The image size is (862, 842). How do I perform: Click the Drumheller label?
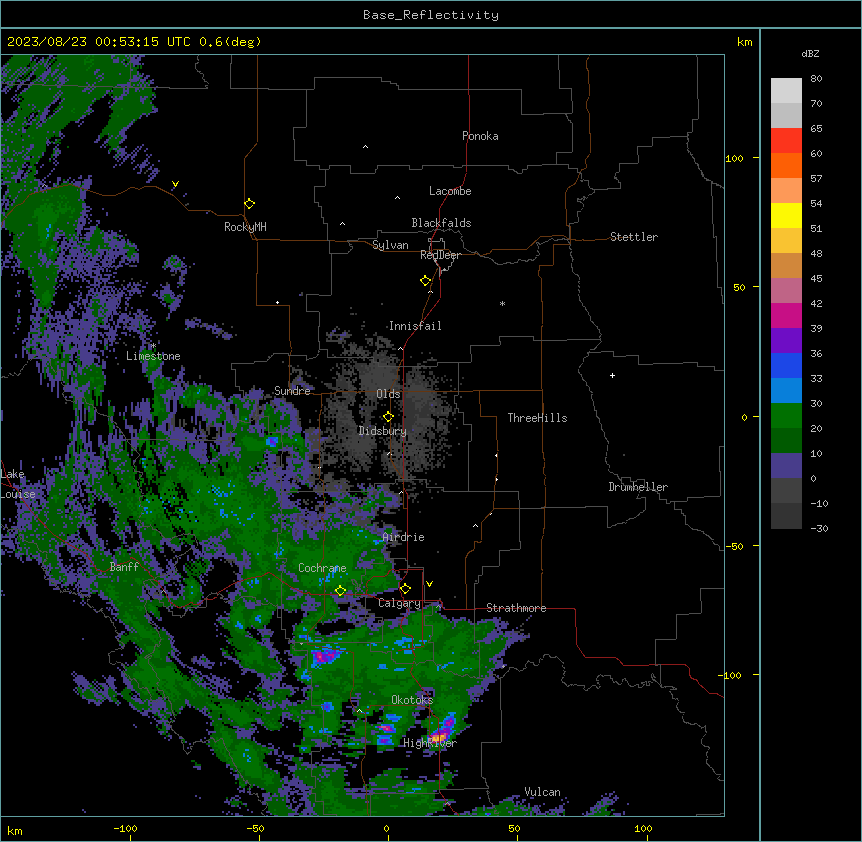(638, 487)
